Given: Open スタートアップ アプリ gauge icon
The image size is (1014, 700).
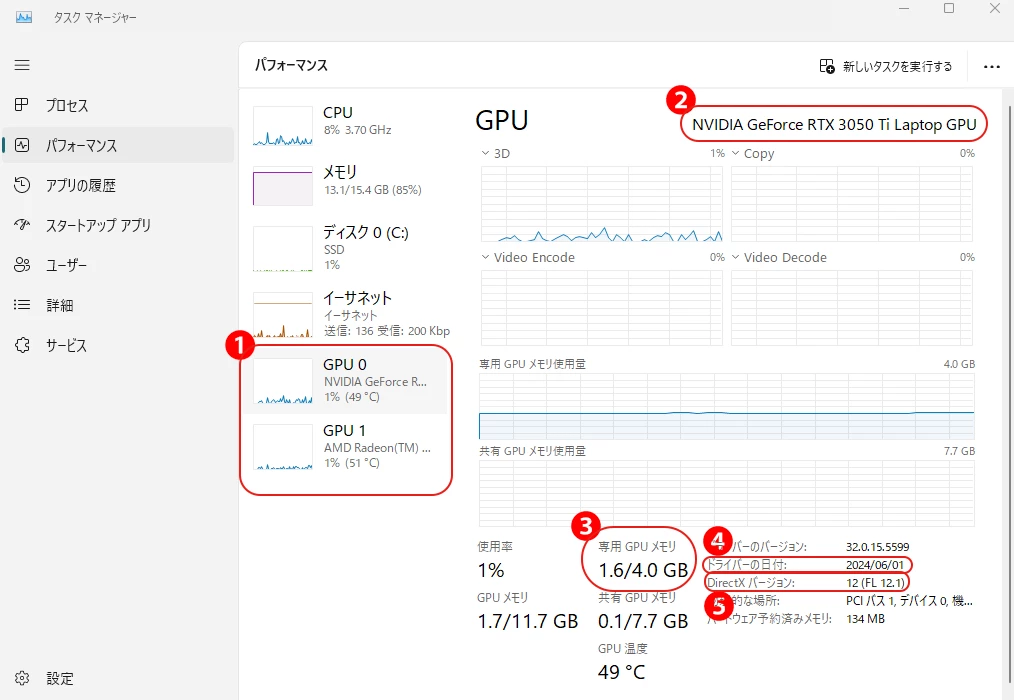Looking at the screenshot, I should point(22,225).
